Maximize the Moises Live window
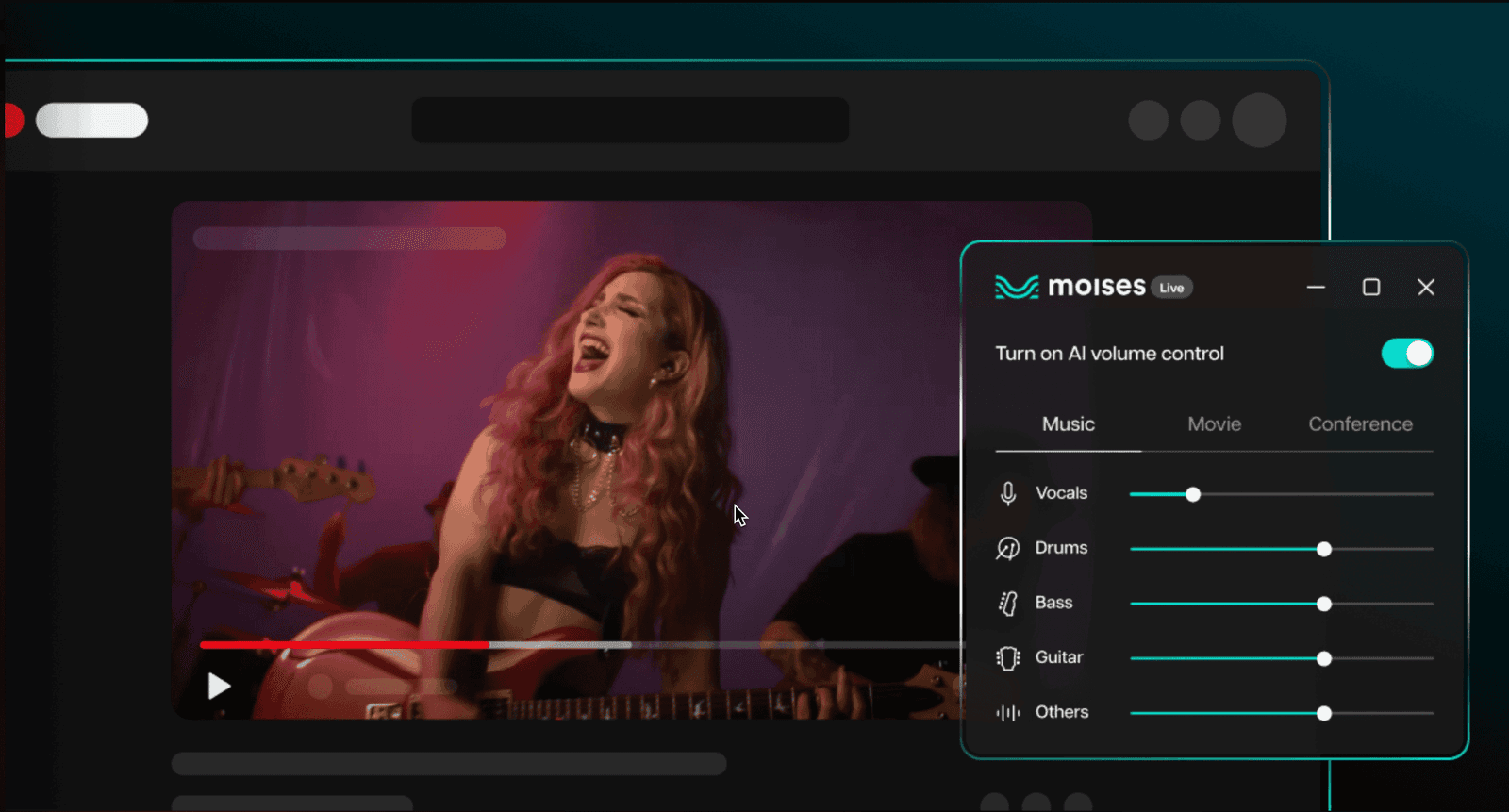 tap(1371, 287)
